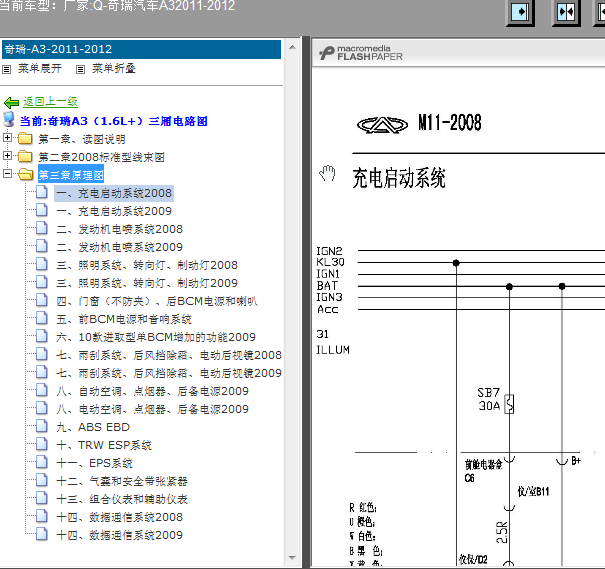This screenshot has width=605, height=569.
Task: Click 菜单展开 to expand all menus
Action: (x=40, y=69)
